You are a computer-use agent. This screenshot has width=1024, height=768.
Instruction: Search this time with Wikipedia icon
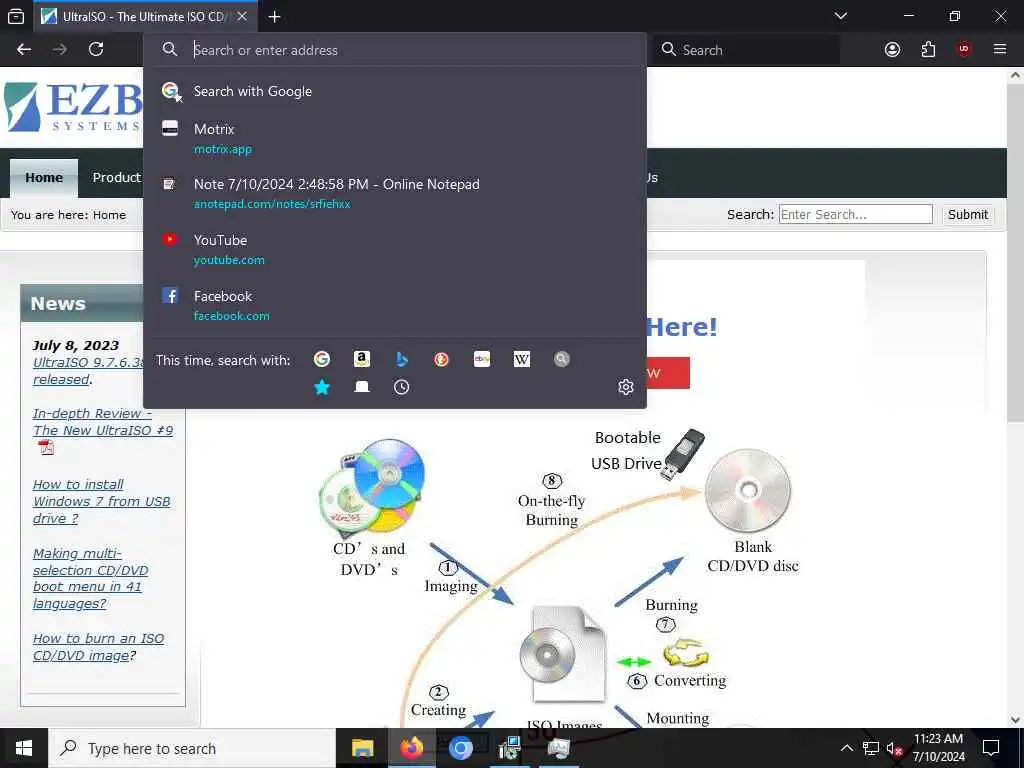[522, 359]
